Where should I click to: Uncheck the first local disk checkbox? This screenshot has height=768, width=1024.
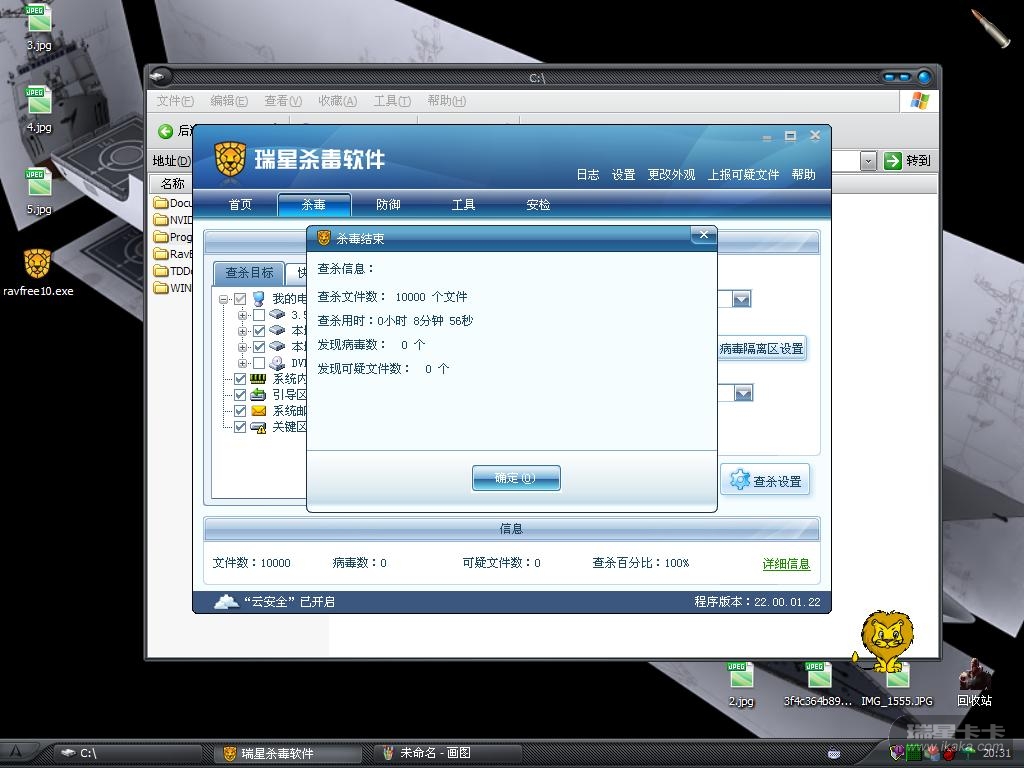(x=259, y=331)
